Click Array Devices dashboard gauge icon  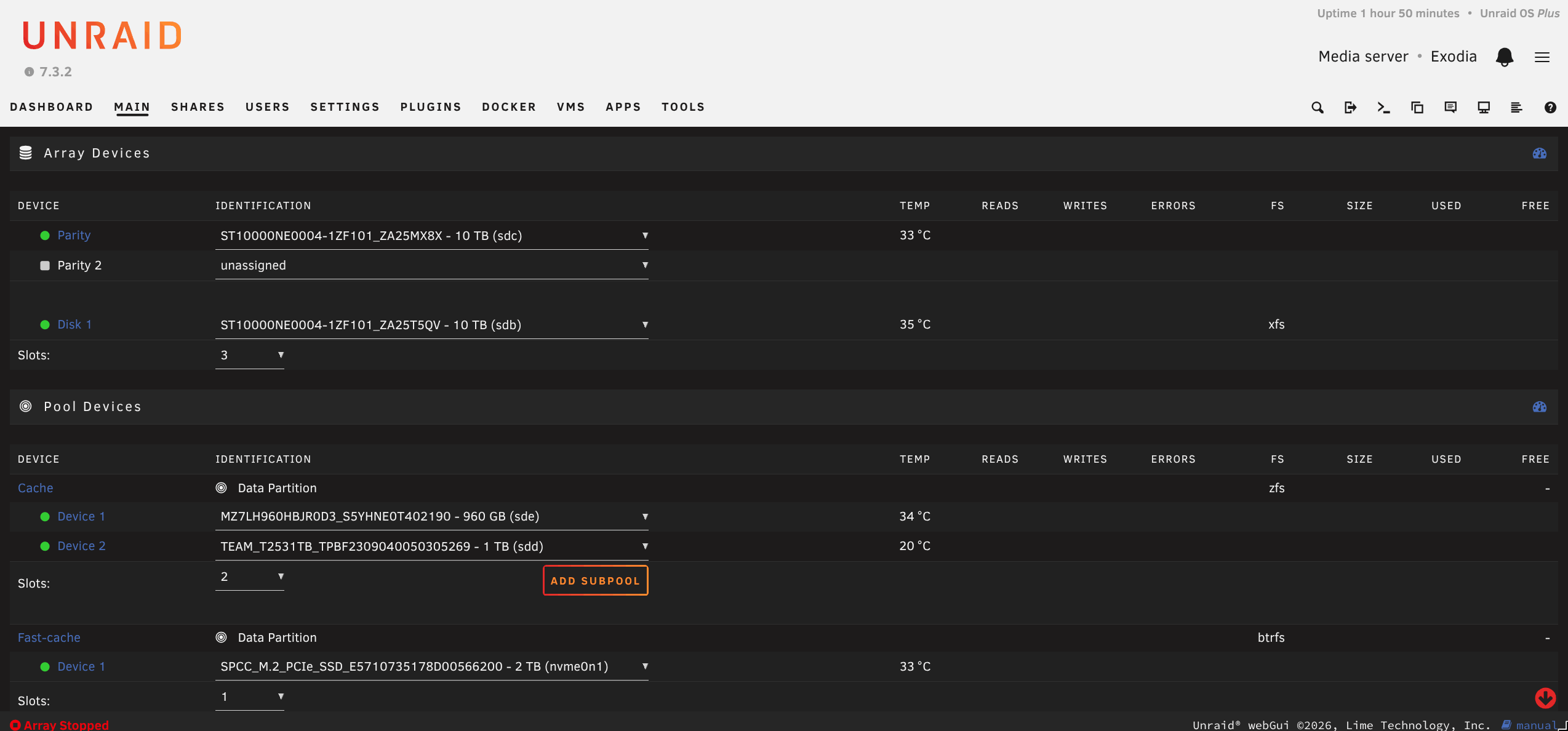(1540, 153)
